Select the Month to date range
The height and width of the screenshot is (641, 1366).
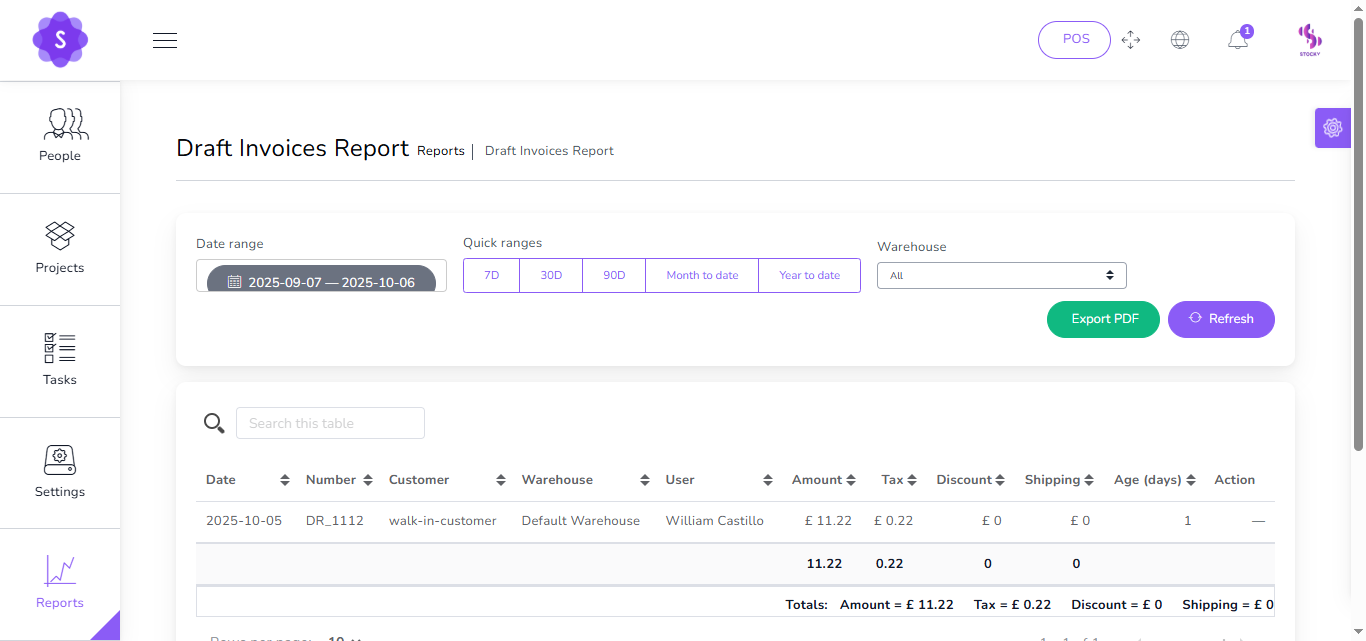click(701, 275)
